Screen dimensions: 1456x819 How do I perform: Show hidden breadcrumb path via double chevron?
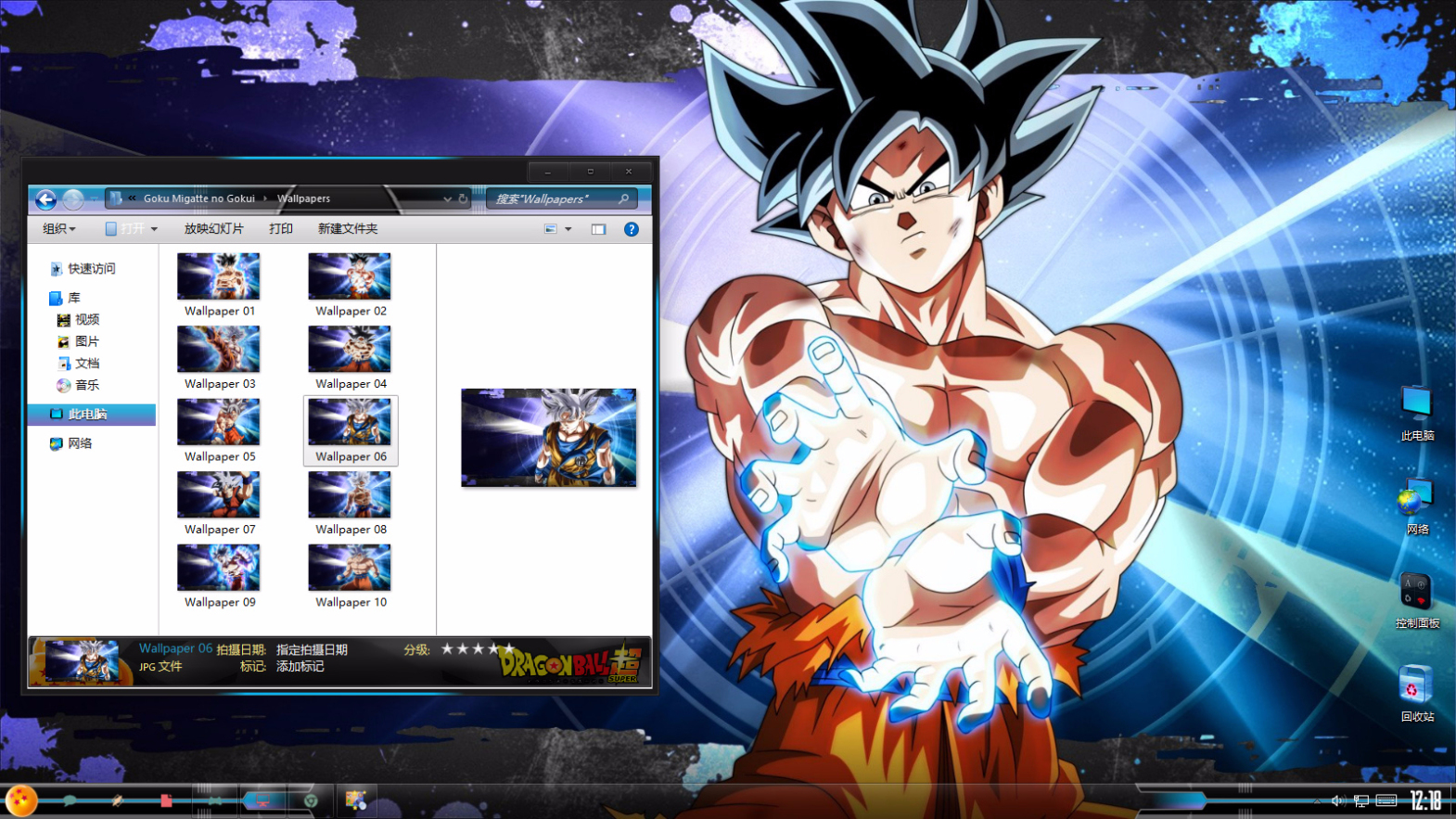(132, 198)
